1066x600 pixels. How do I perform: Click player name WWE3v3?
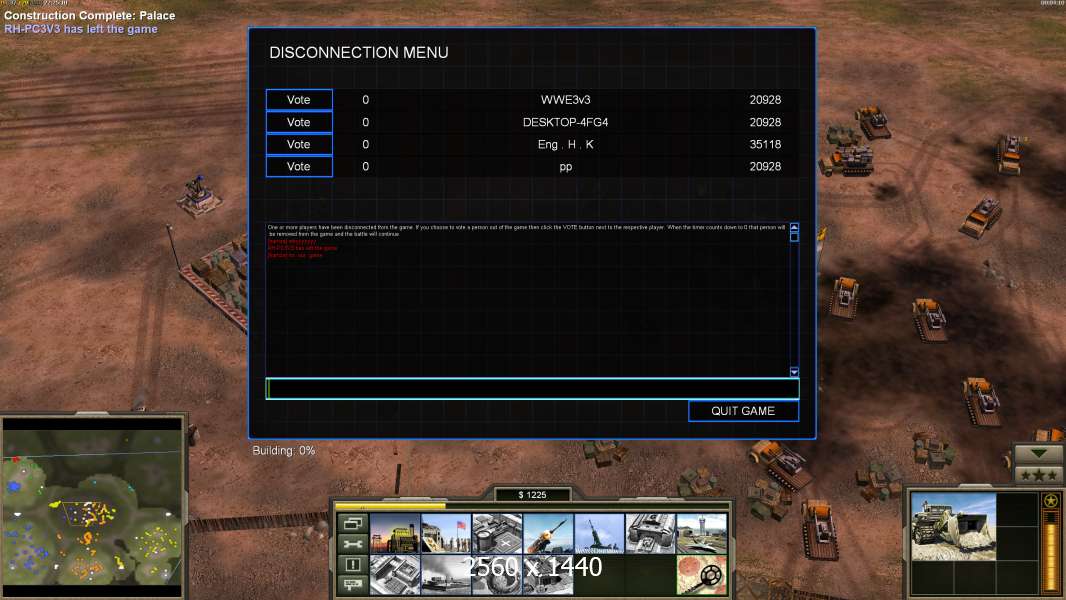tap(566, 100)
